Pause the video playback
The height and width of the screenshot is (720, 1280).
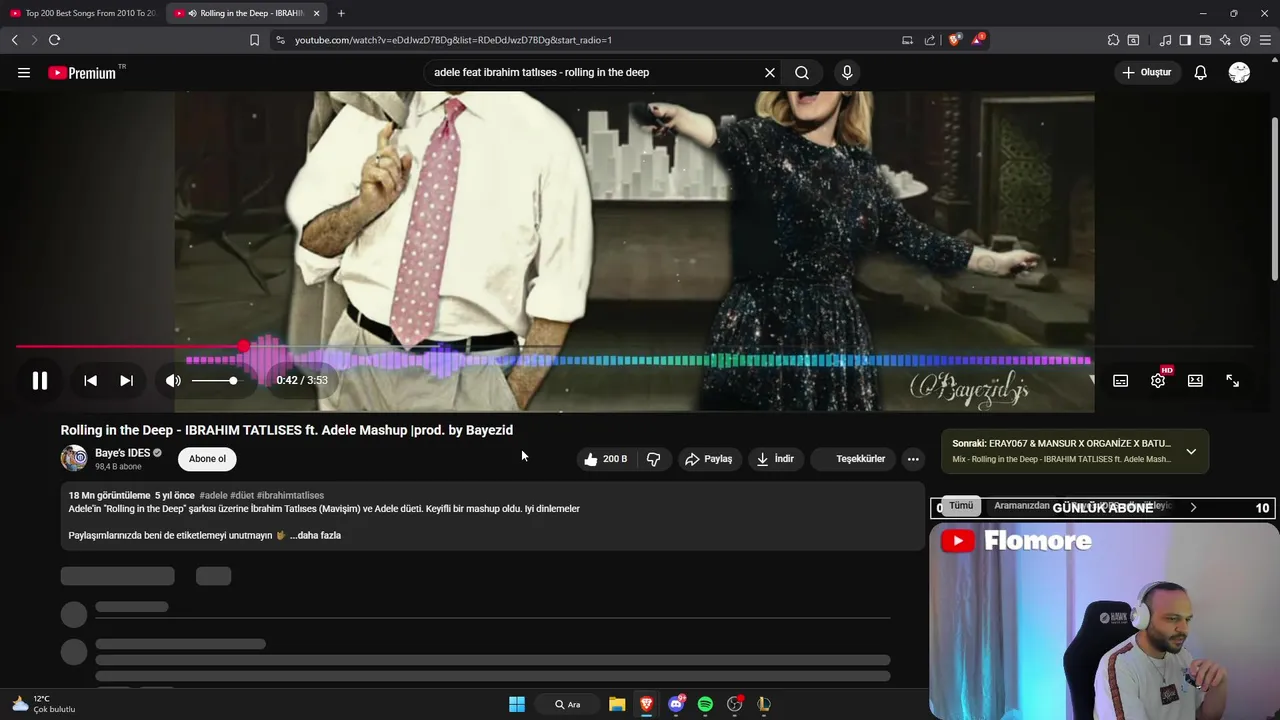click(x=40, y=380)
